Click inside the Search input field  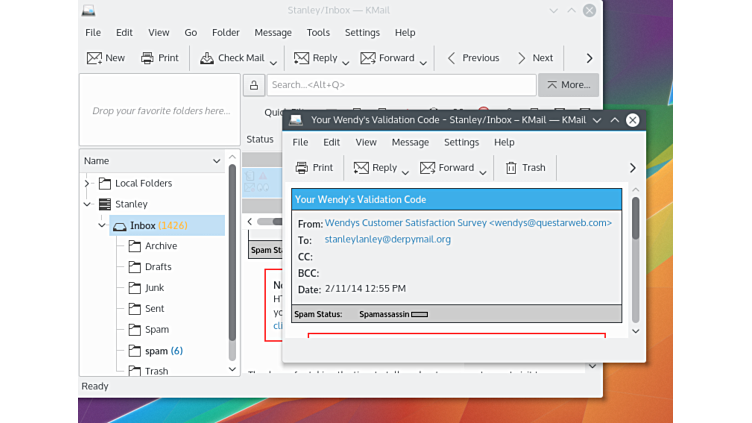point(400,85)
